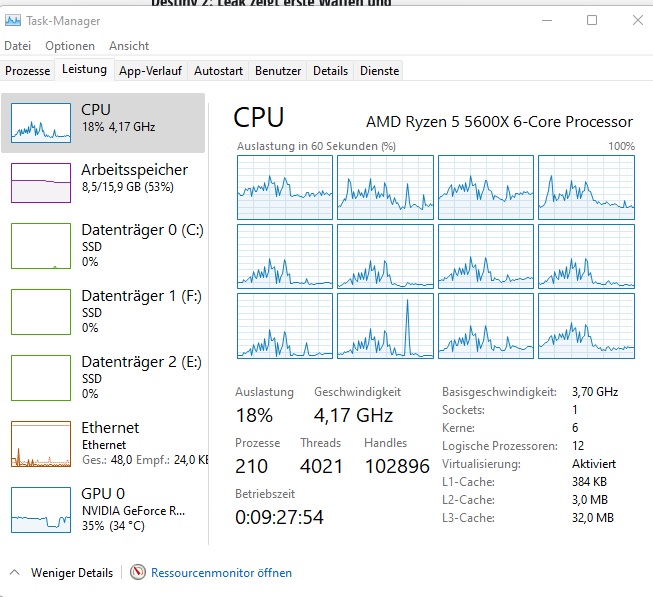Click the Betriebszeit value 0:09:27:54

(279, 517)
